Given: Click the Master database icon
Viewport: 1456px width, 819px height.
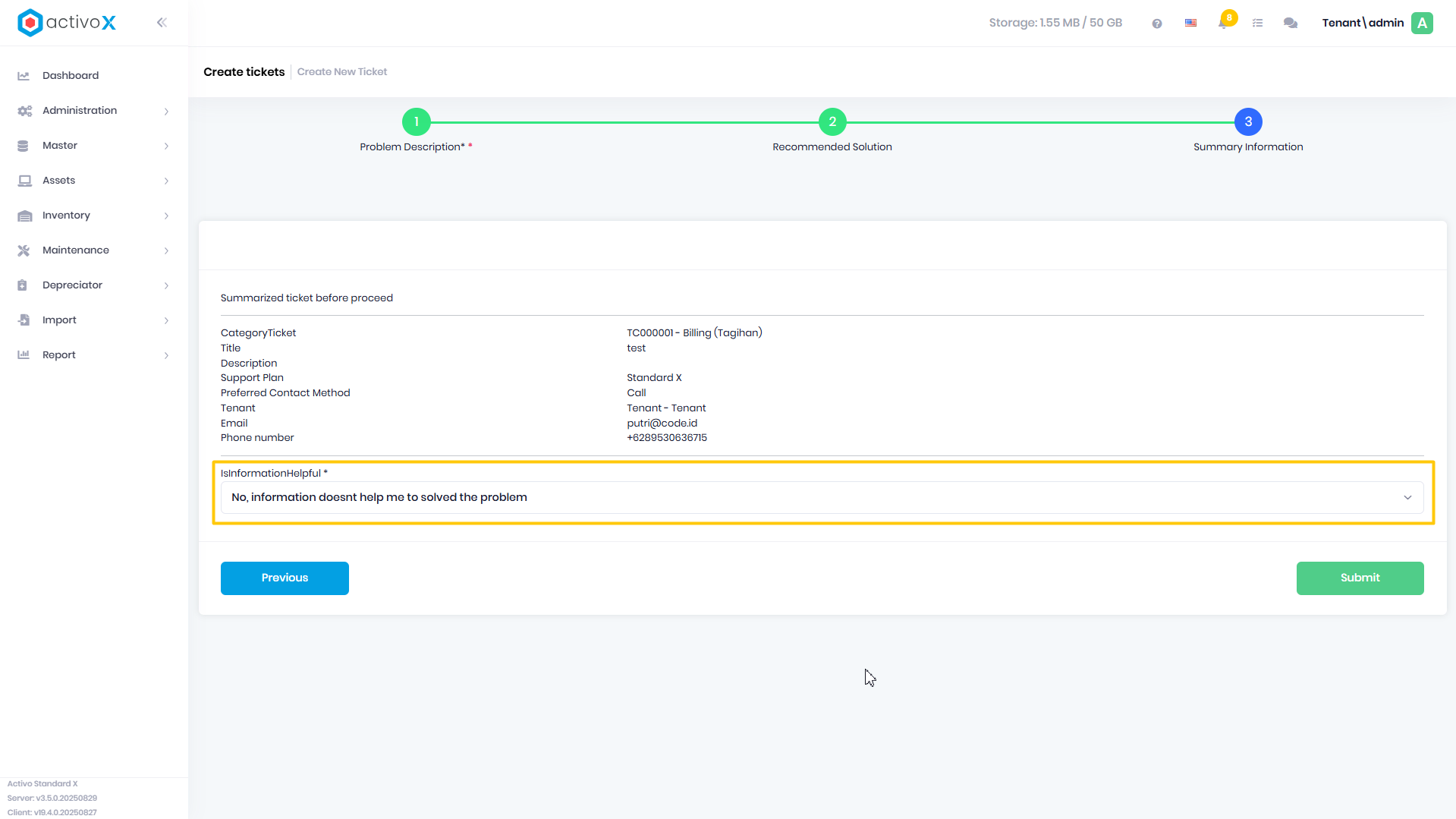Looking at the screenshot, I should [23, 146].
